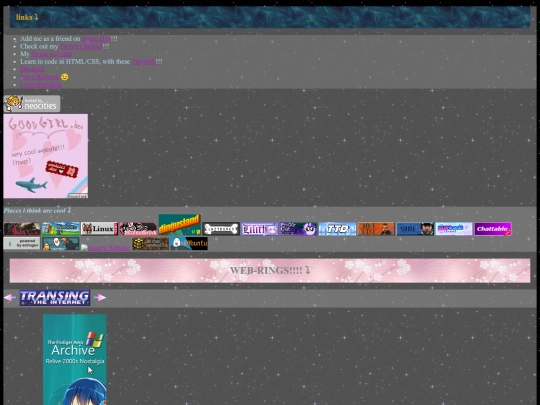Viewport: 540px width, 405px height.
Task: Click the 'Places I think are cool' heading
Action: tap(37, 210)
